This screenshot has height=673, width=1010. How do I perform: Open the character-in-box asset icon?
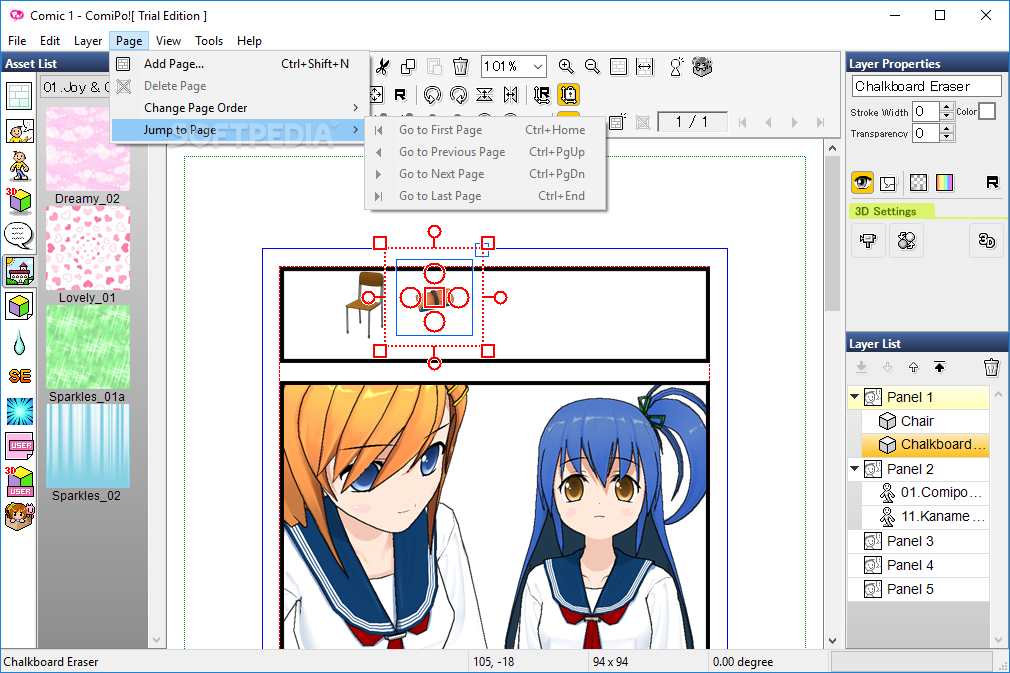[19, 516]
